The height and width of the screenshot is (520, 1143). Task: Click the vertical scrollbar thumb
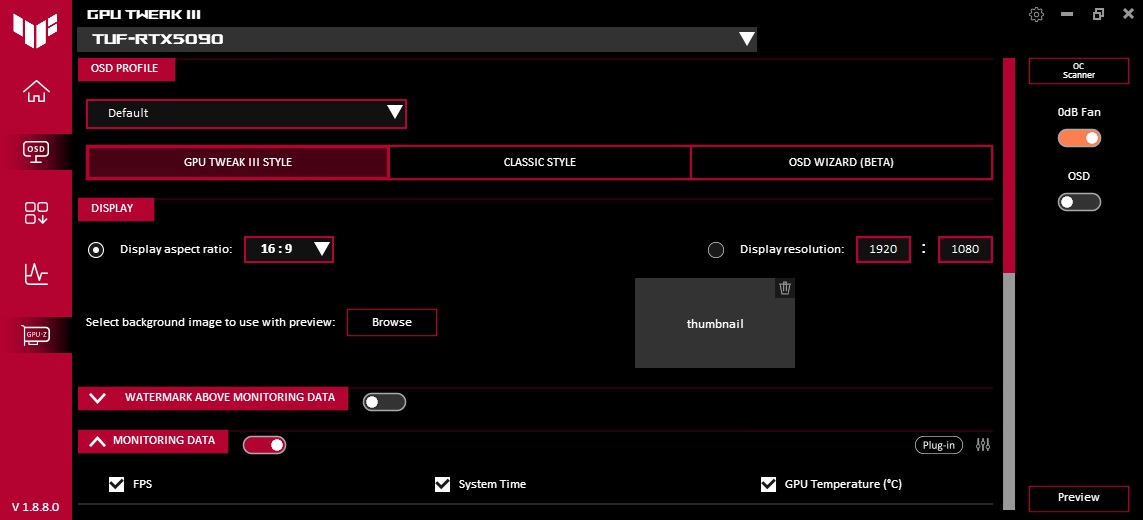[1009, 164]
